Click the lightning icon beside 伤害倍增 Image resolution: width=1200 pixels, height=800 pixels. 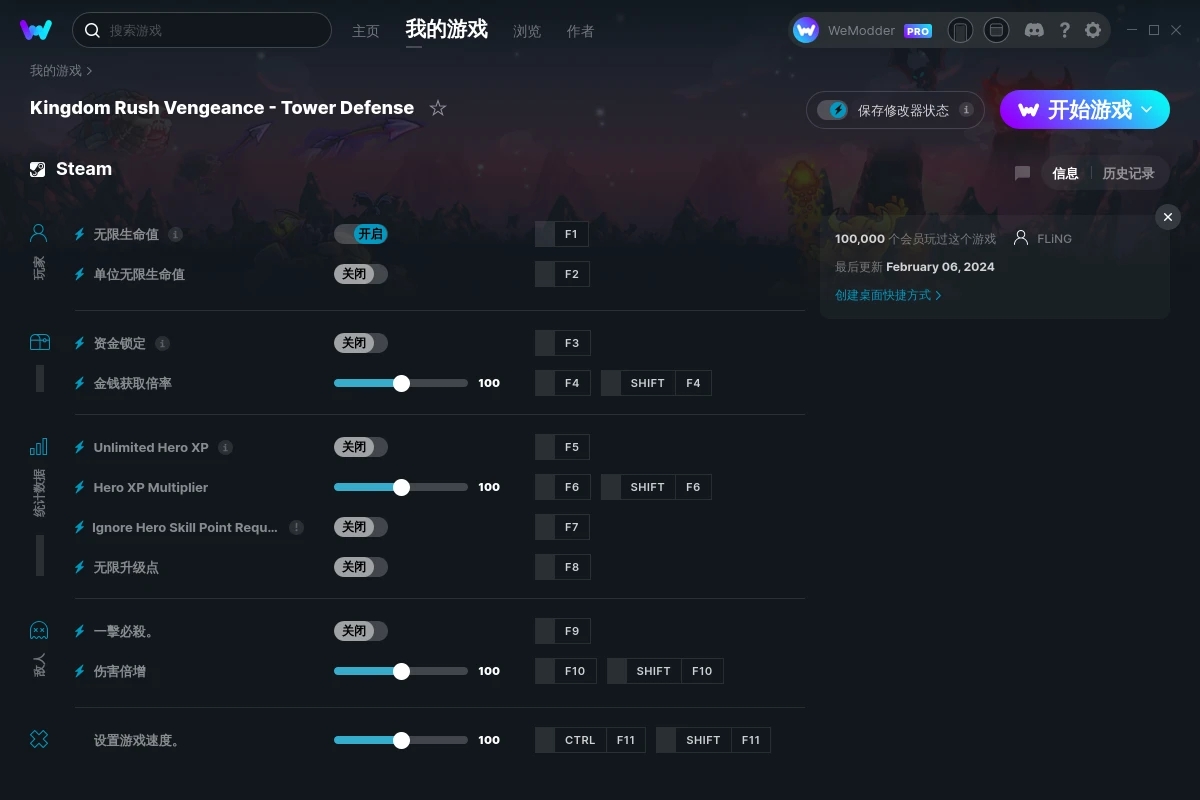(80, 671)
